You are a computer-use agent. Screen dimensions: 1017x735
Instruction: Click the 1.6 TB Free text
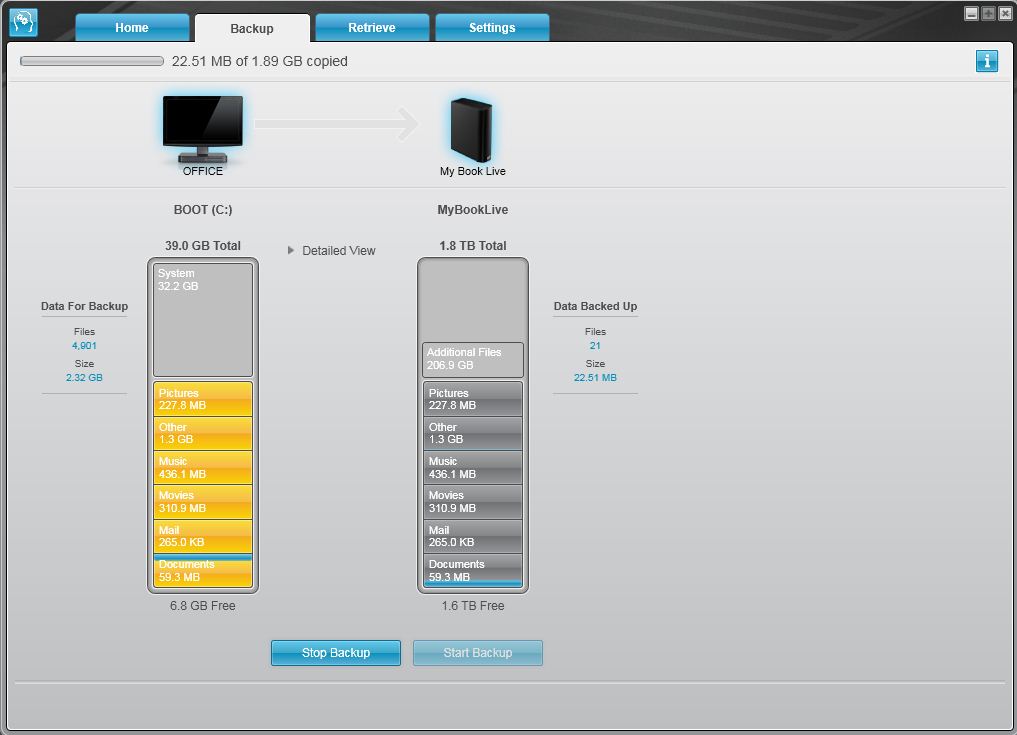click(x=473, y=606)
